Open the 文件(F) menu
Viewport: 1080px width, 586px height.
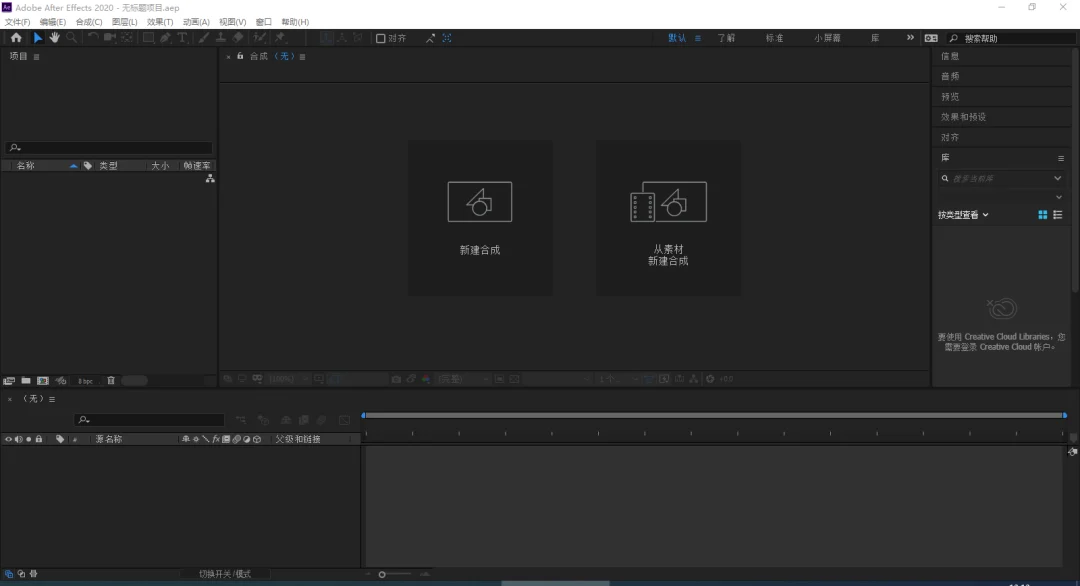(x=17, y=22)
